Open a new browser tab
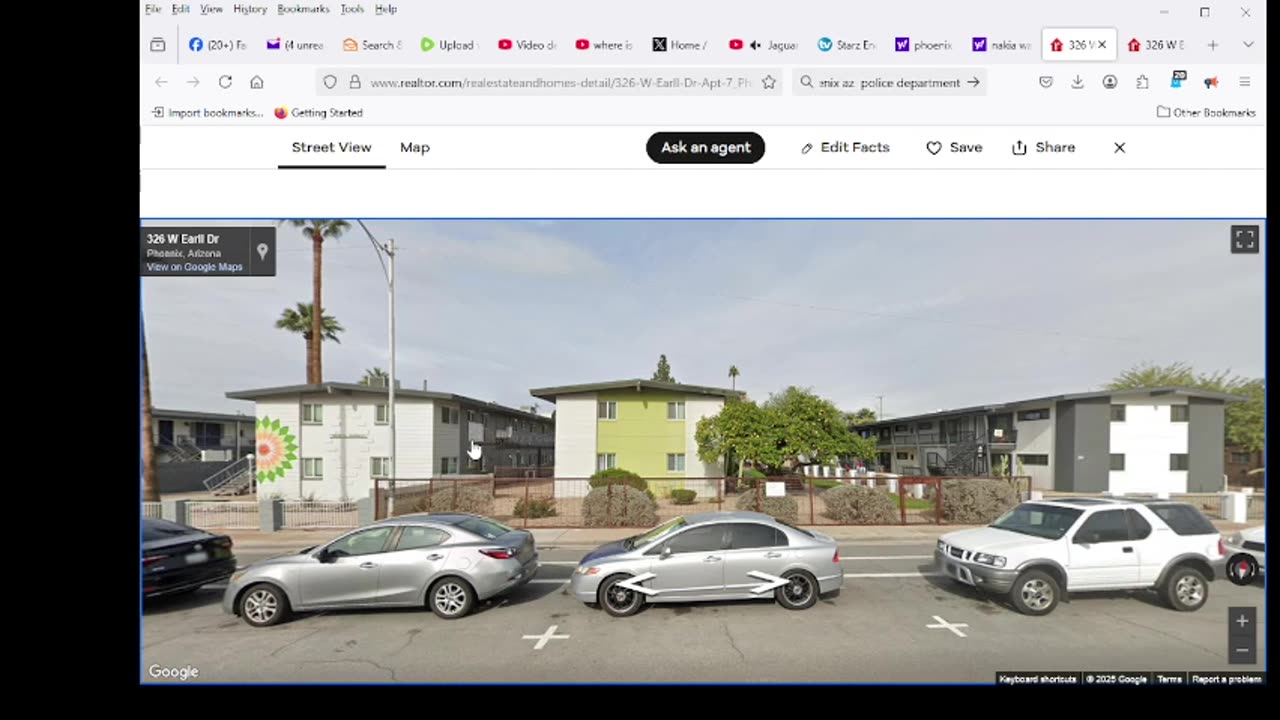The width and height of the screenshot is (1280, 720). click(x=1212, y=45)
